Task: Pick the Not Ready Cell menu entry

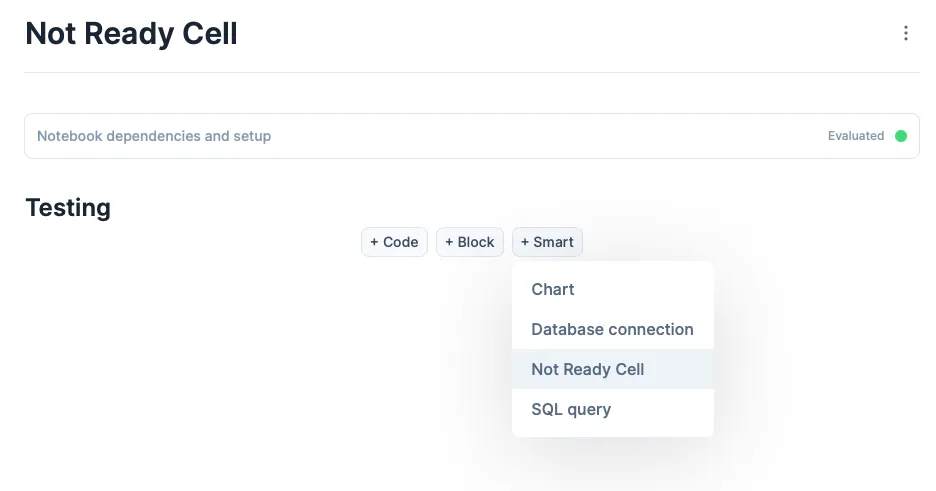Action: [x=588, y=369]
